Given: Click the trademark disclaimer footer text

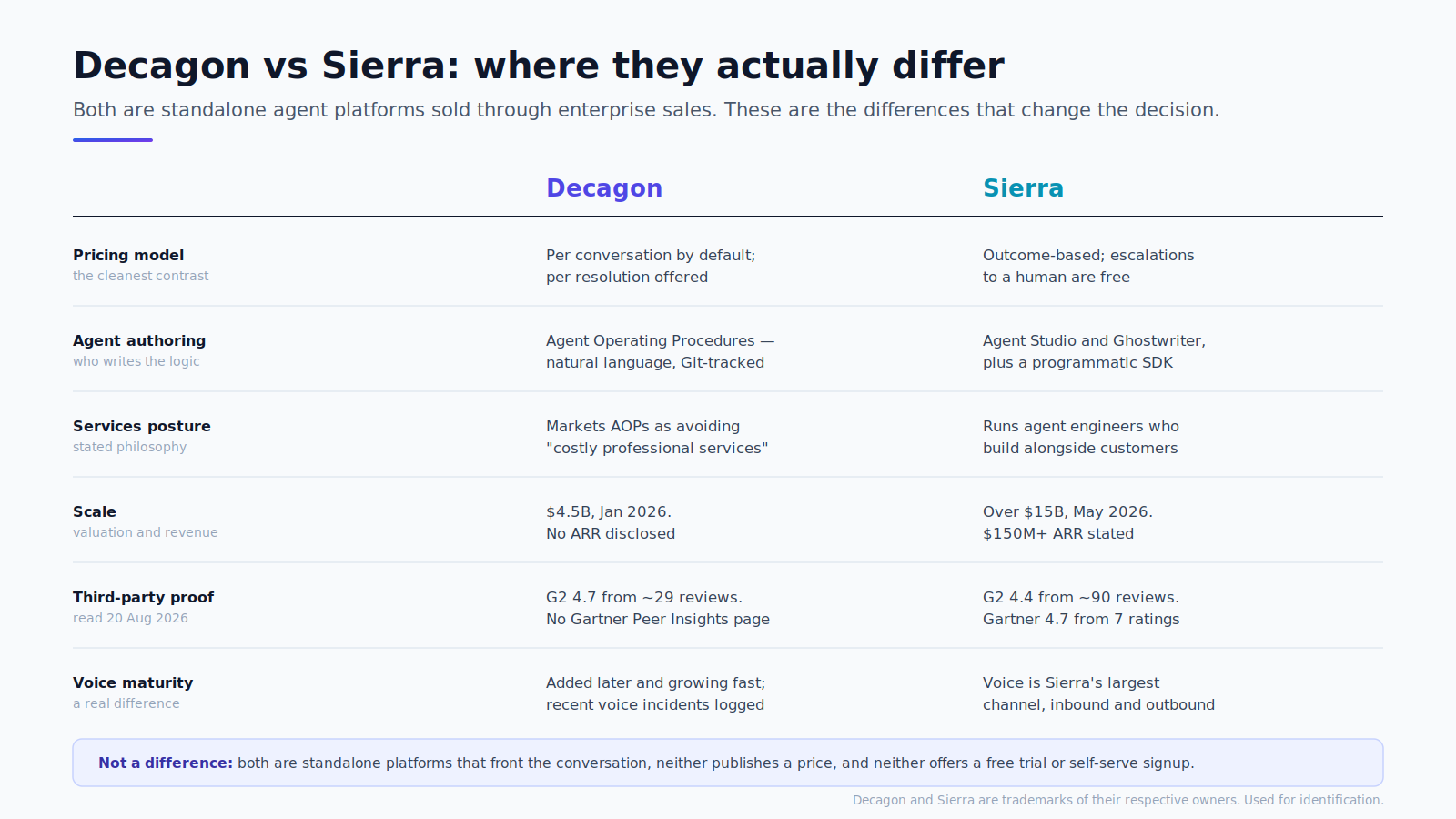Looking at the screenshot, I should (1117, 800).
